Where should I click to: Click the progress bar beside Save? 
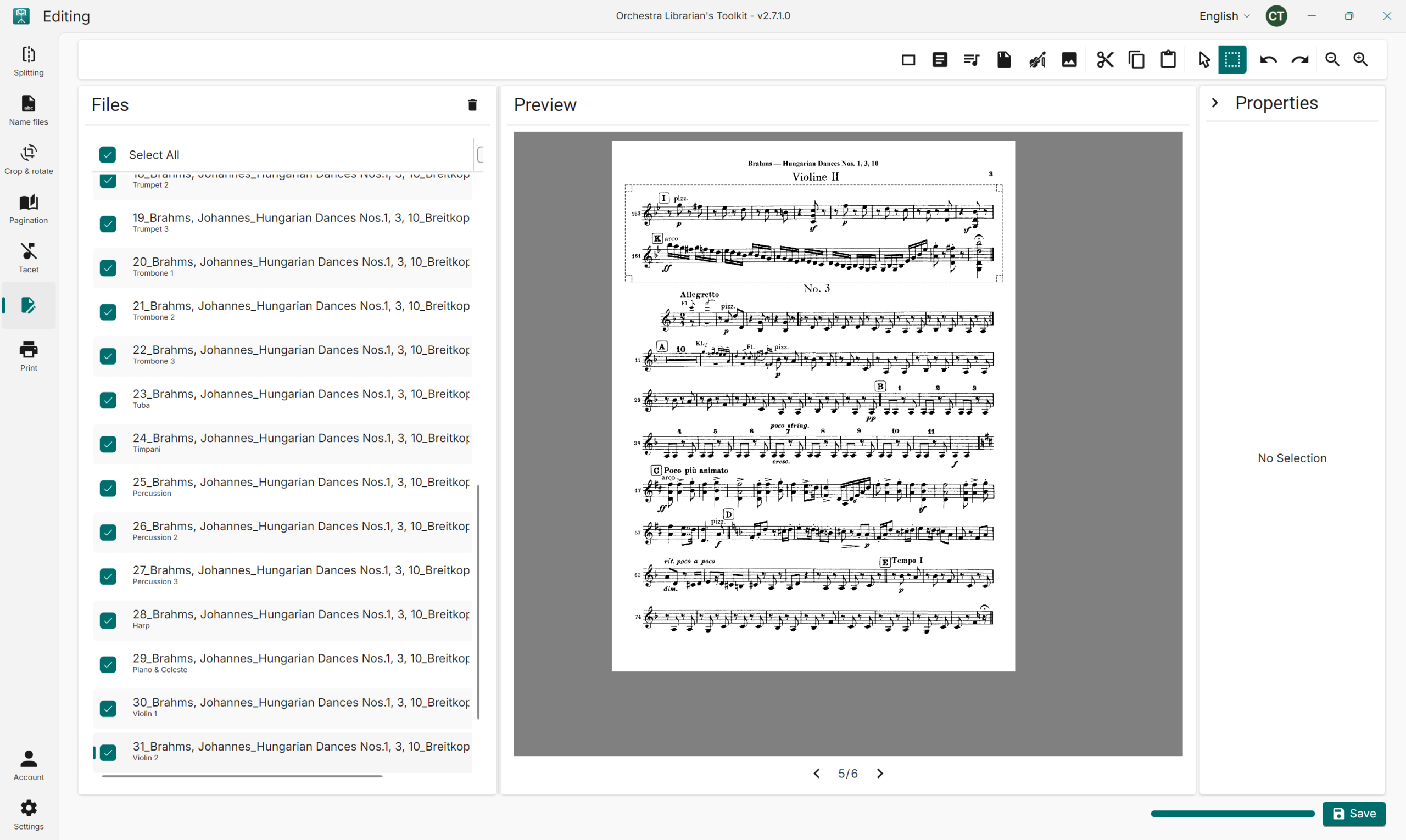1233,814
